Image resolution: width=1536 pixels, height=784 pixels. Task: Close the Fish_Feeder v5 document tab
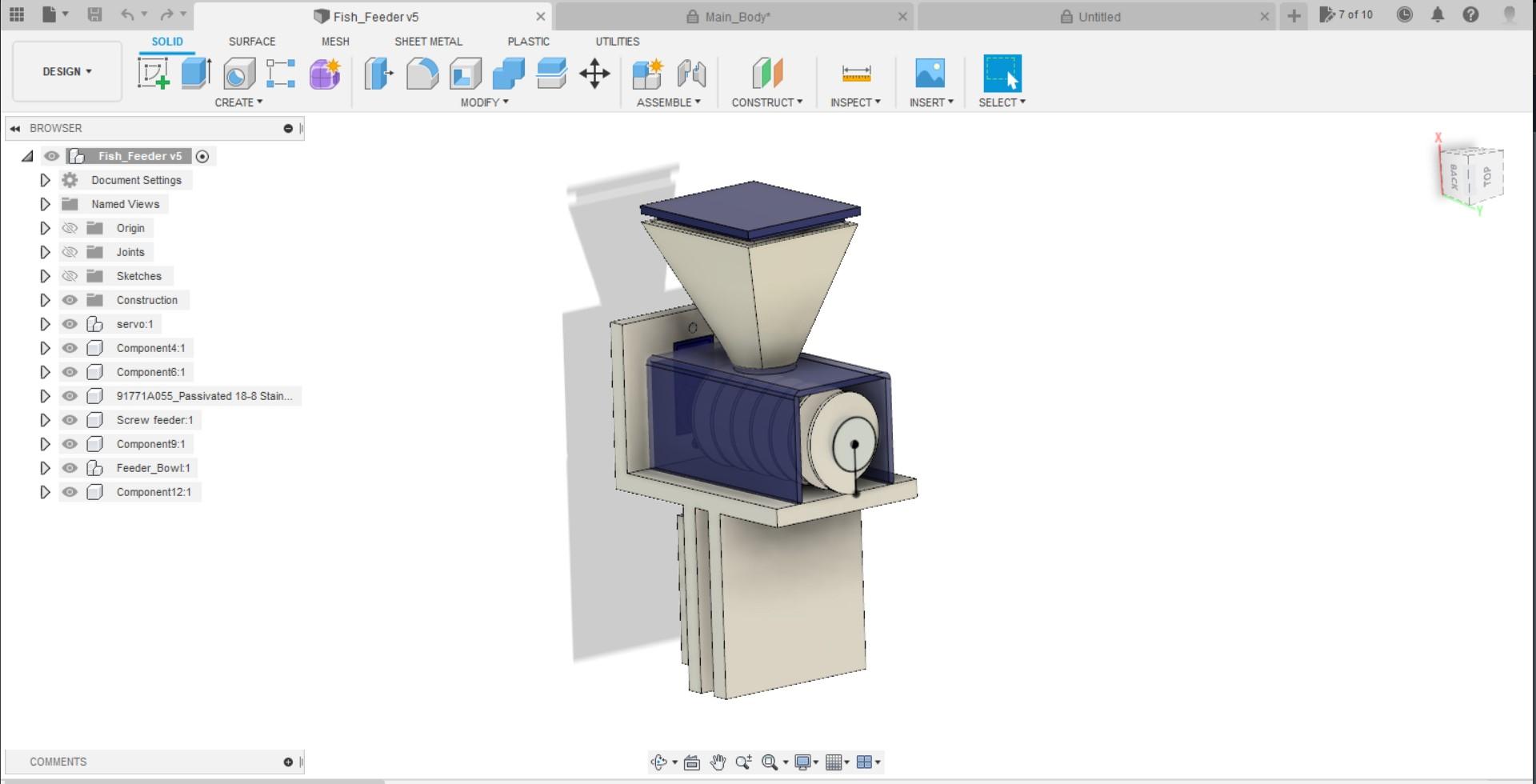(x=541, y=17)
